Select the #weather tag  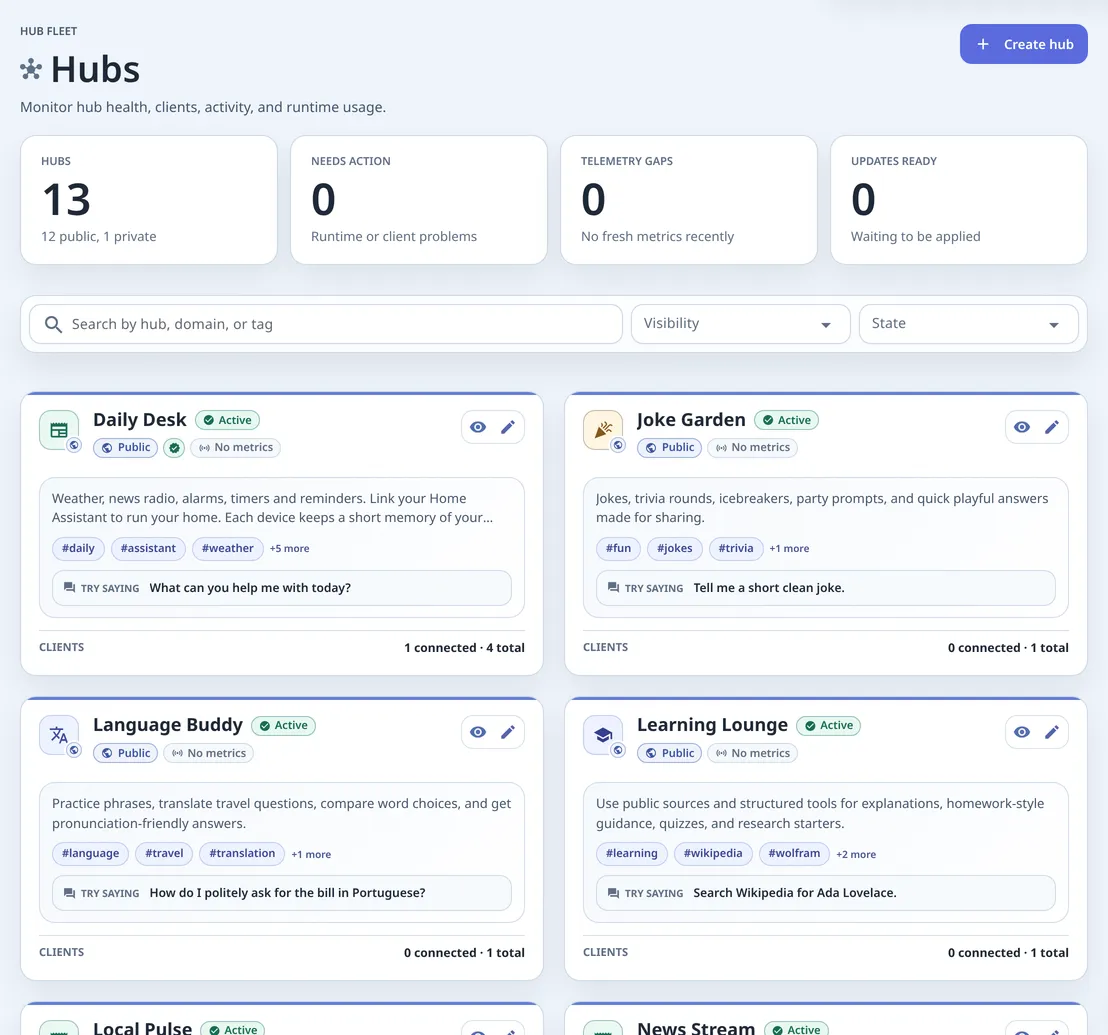coord(228,548)
